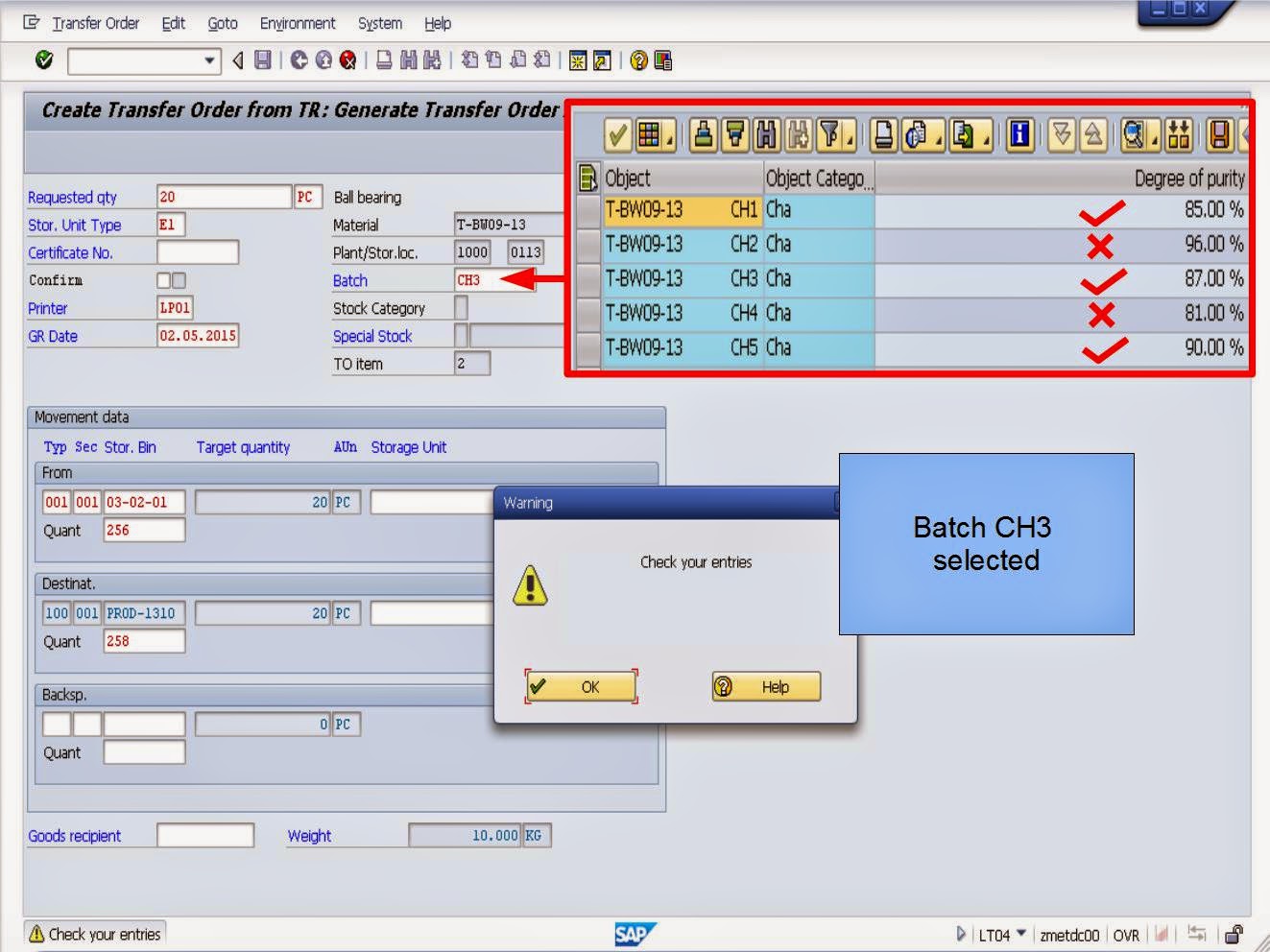This screenshot has width=1270, height=952.
Task: Open the command field dropdown
Action: 207,60
